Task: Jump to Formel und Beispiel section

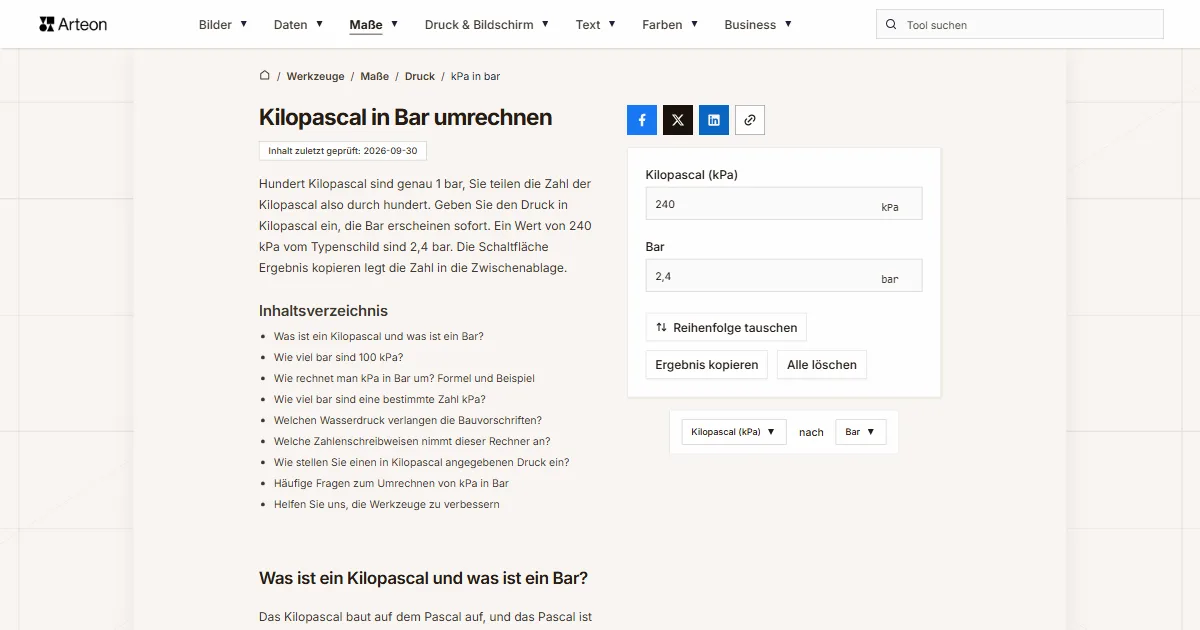Action: pos(404,378)
